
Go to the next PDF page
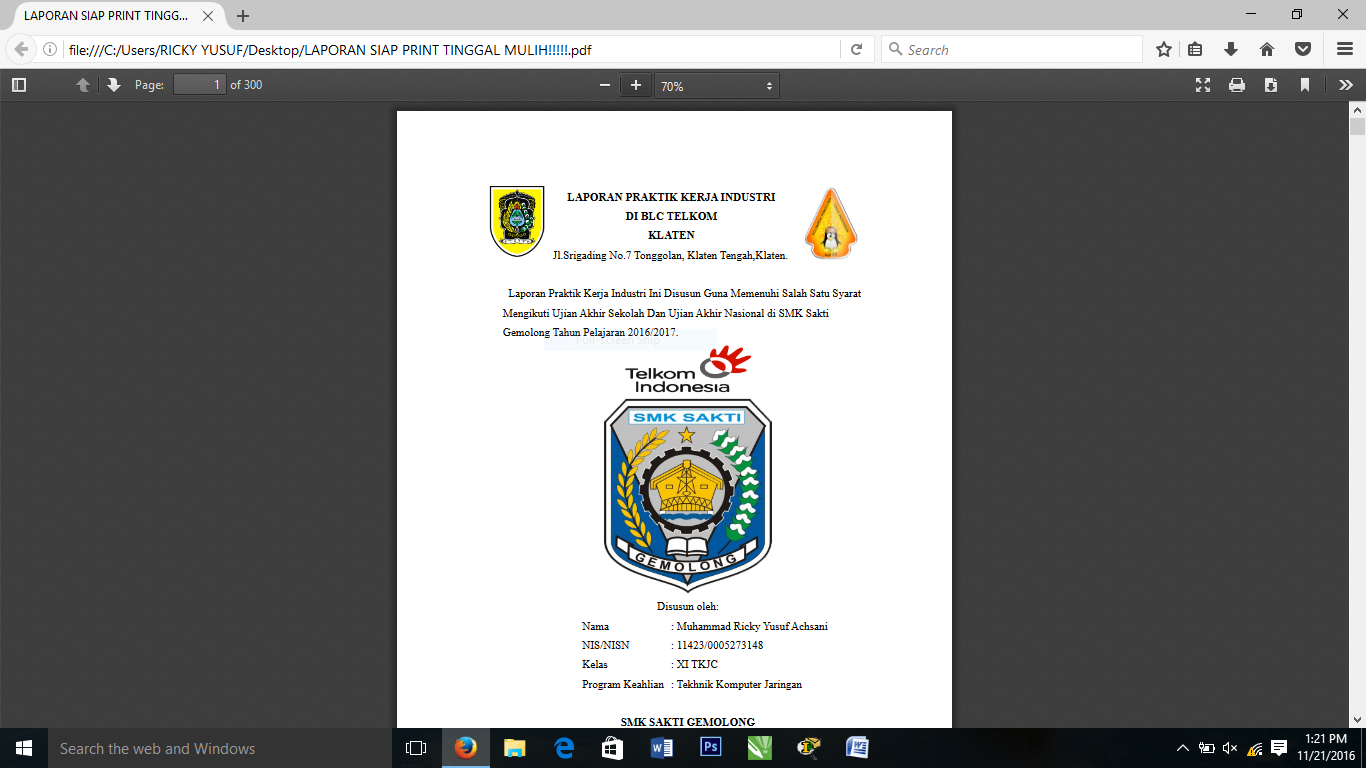click(x=114, y=85)
